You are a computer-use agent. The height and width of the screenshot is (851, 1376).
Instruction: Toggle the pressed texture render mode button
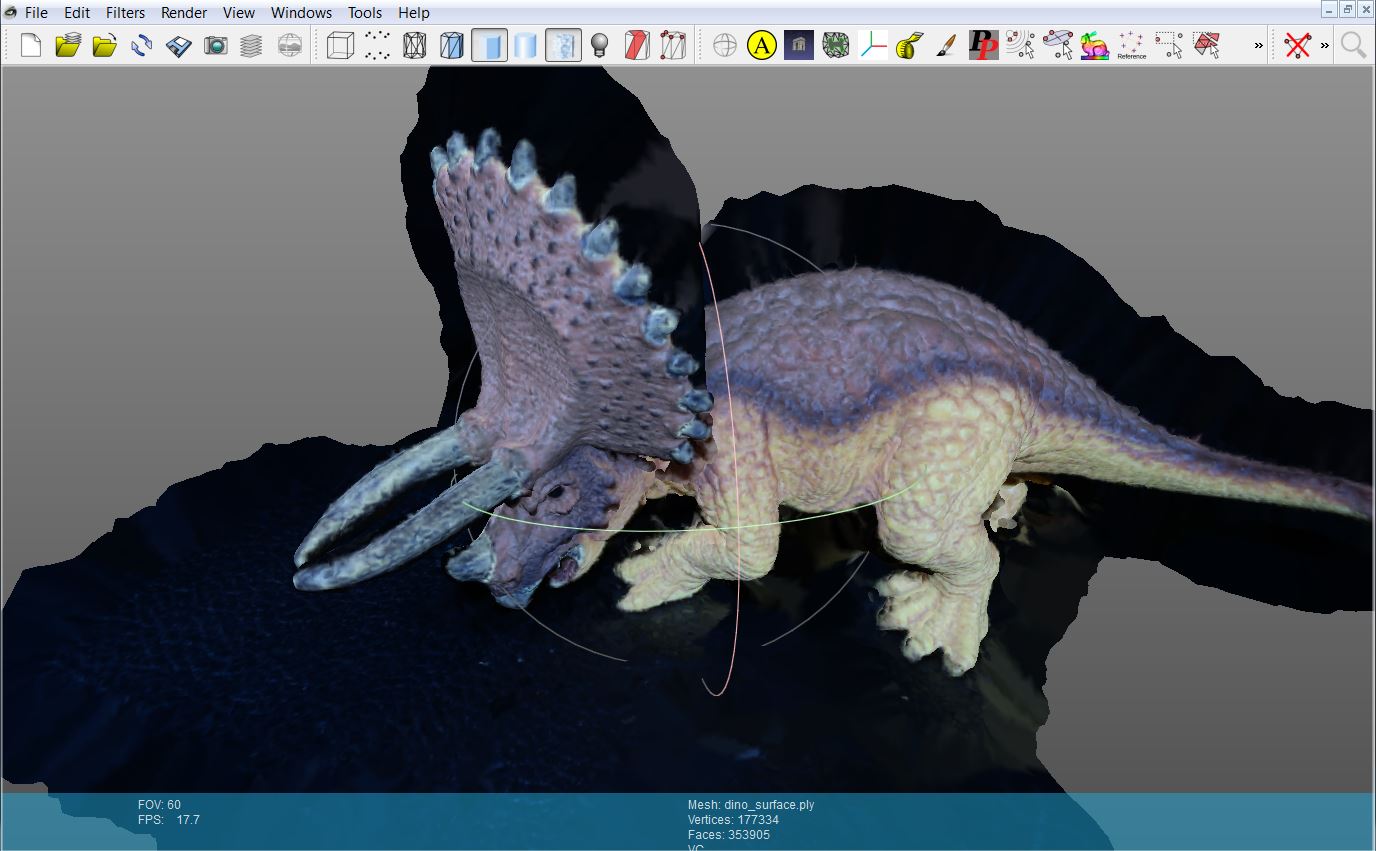pyautogui.click(x=563, y=45)
